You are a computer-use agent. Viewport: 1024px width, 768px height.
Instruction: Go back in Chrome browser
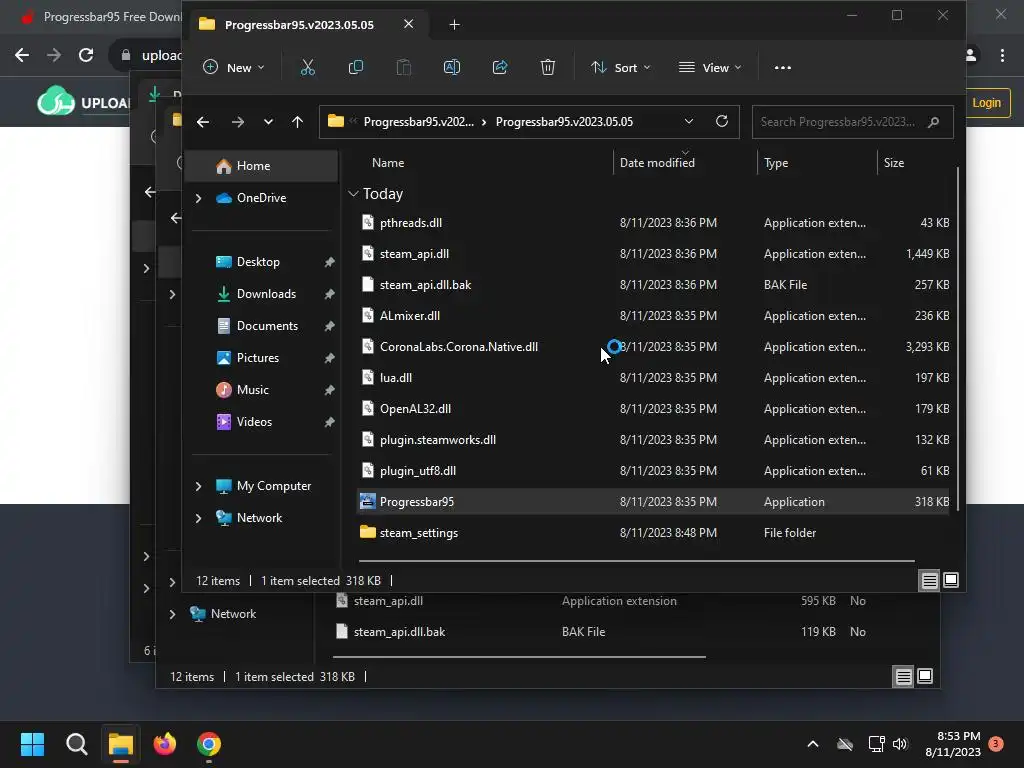point(22,55)
